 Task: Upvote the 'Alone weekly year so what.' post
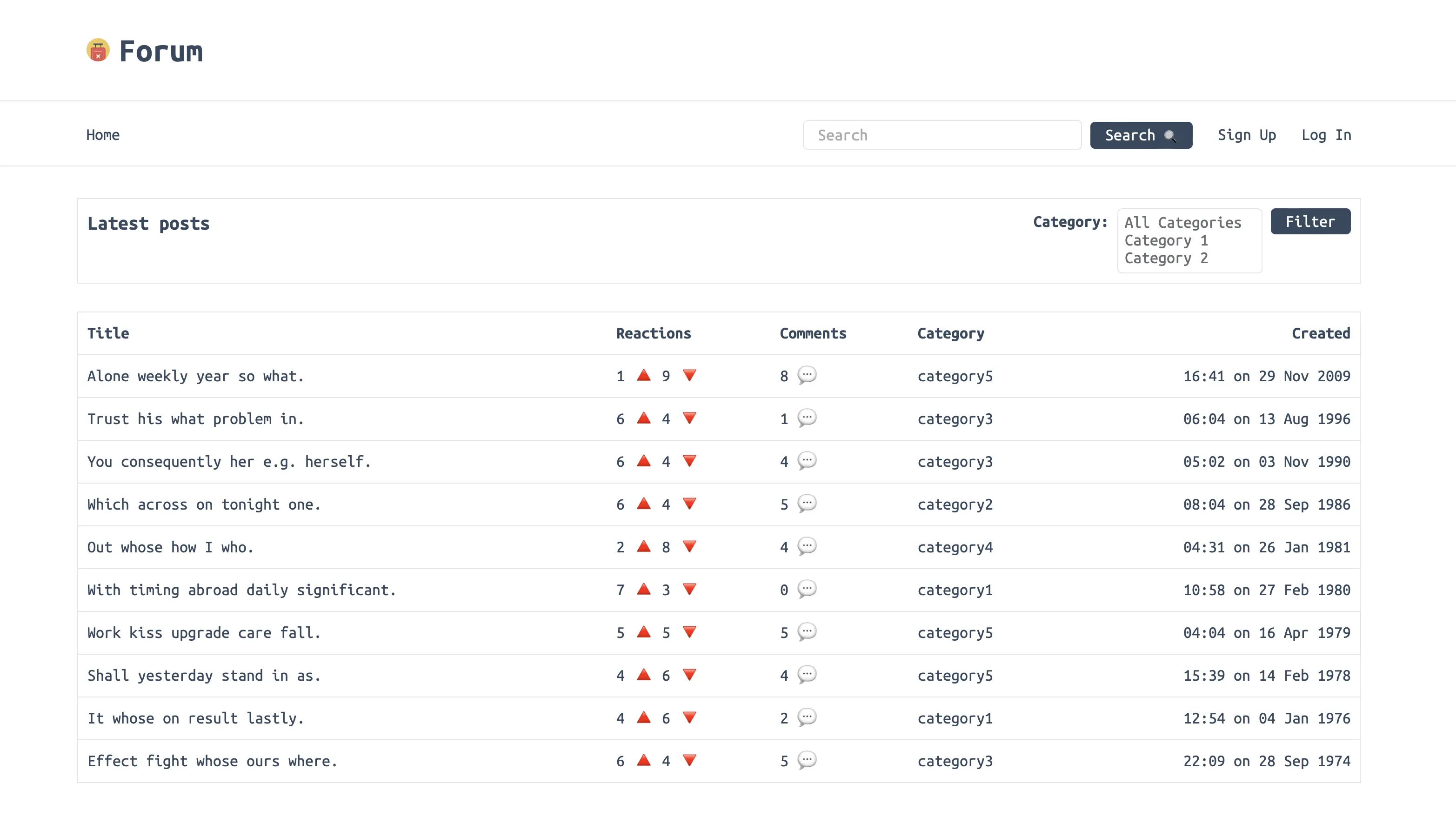(643, 375)
